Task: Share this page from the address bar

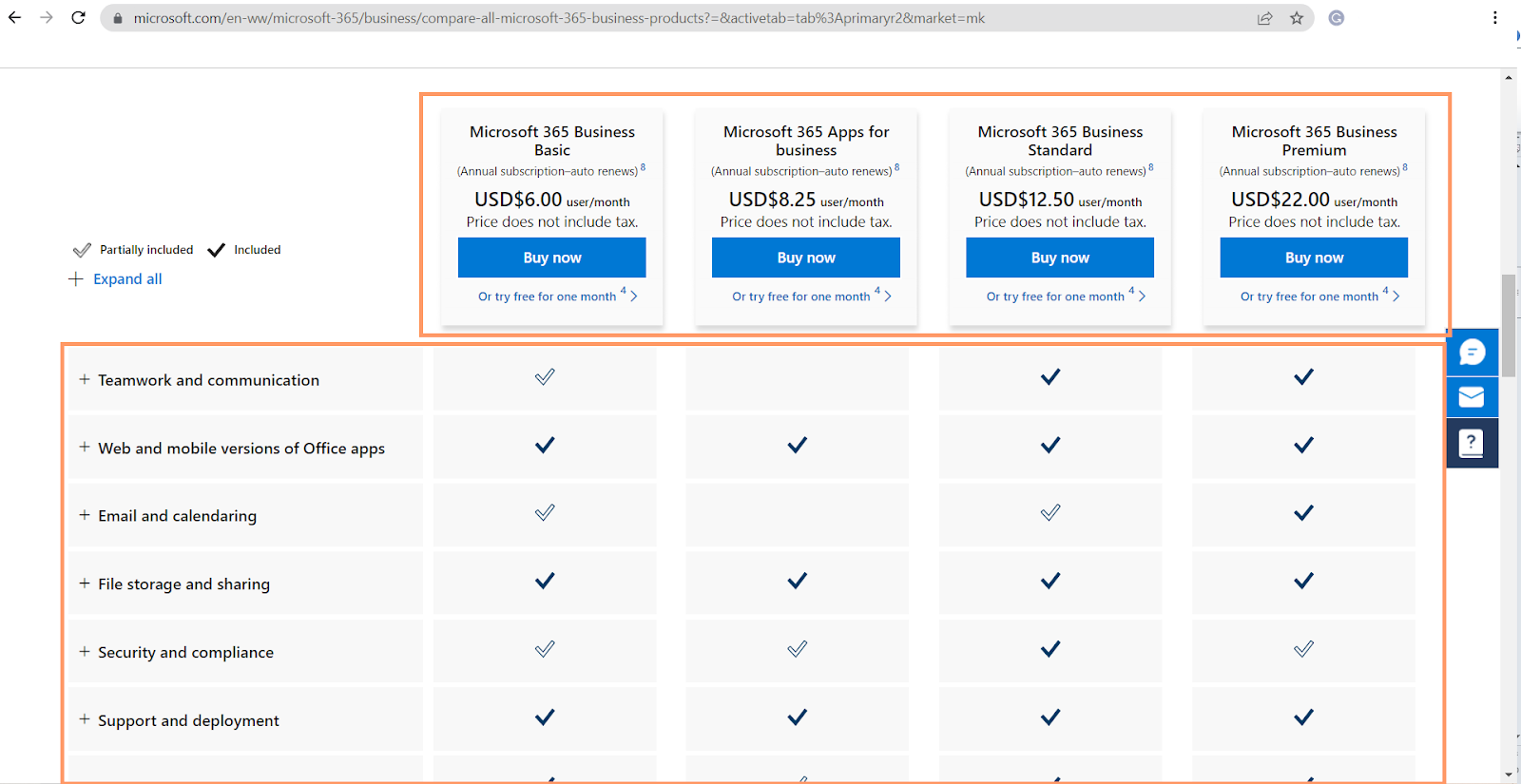Action: (x=1264, y=18)
